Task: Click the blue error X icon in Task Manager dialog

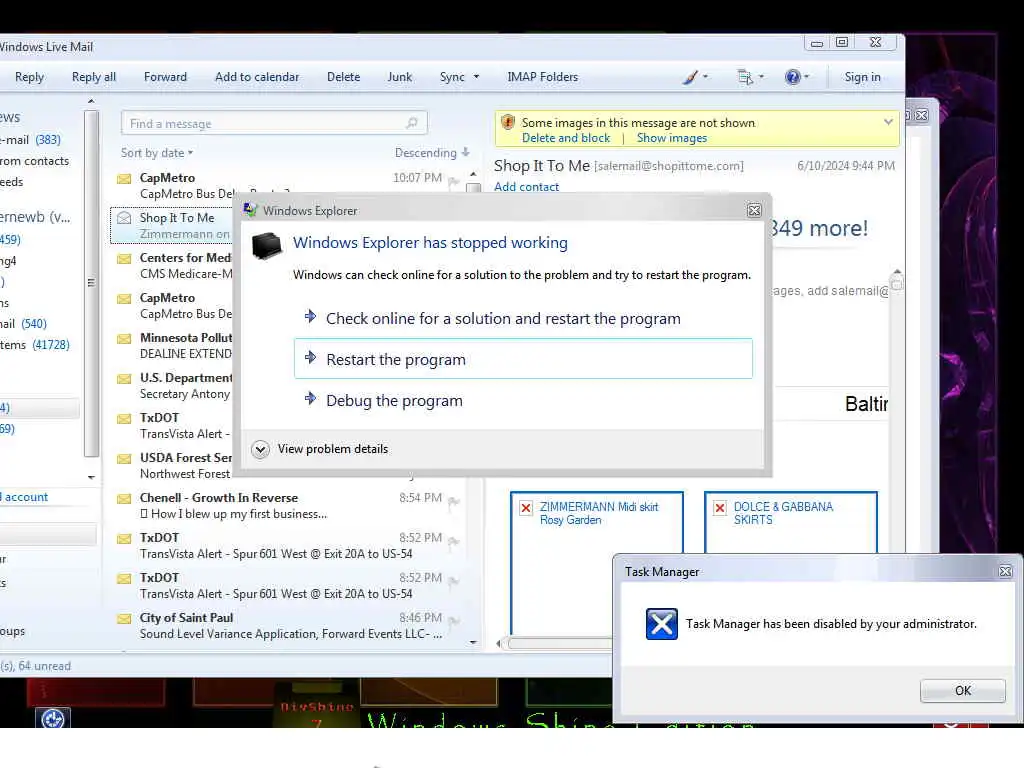Action: click(x=662, y=624)
